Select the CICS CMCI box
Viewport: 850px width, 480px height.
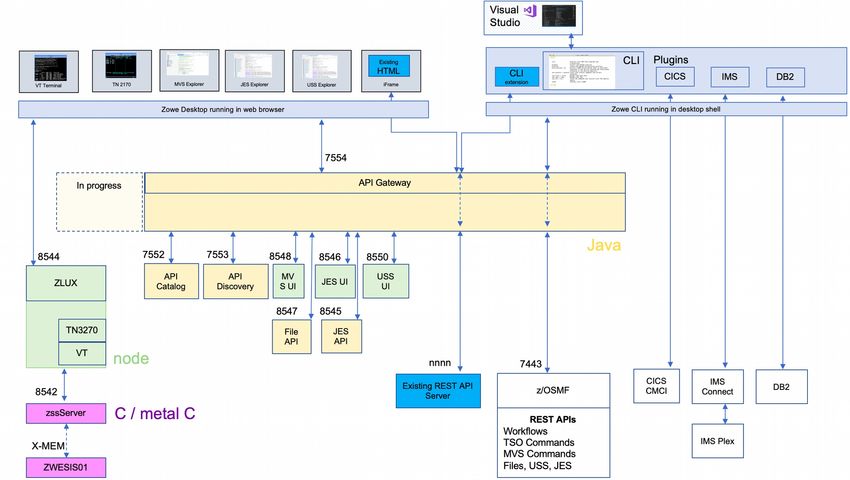tap(656, 386)
